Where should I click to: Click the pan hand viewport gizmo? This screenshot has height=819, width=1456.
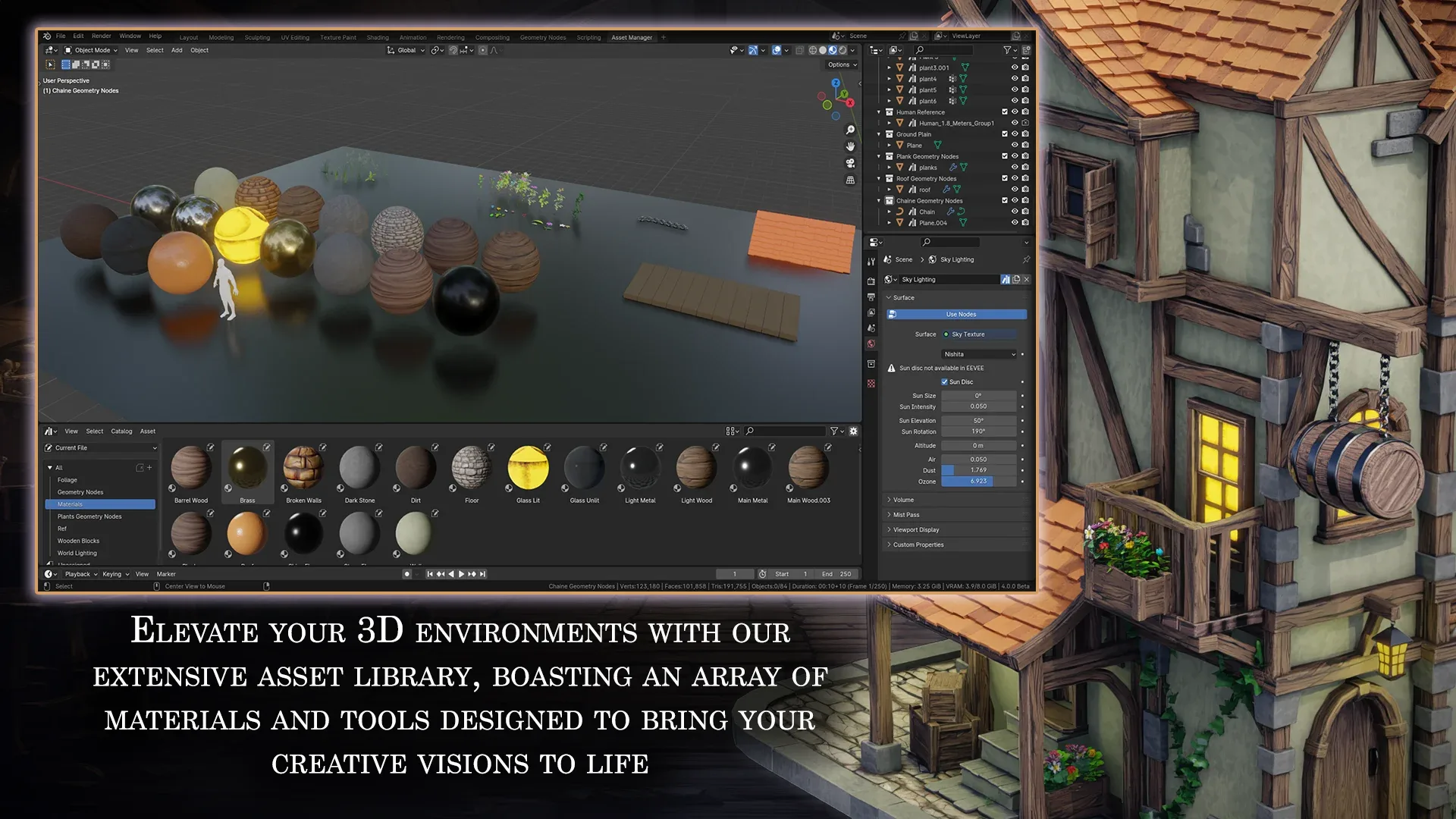pyautogui.click(x=850, y=146)
